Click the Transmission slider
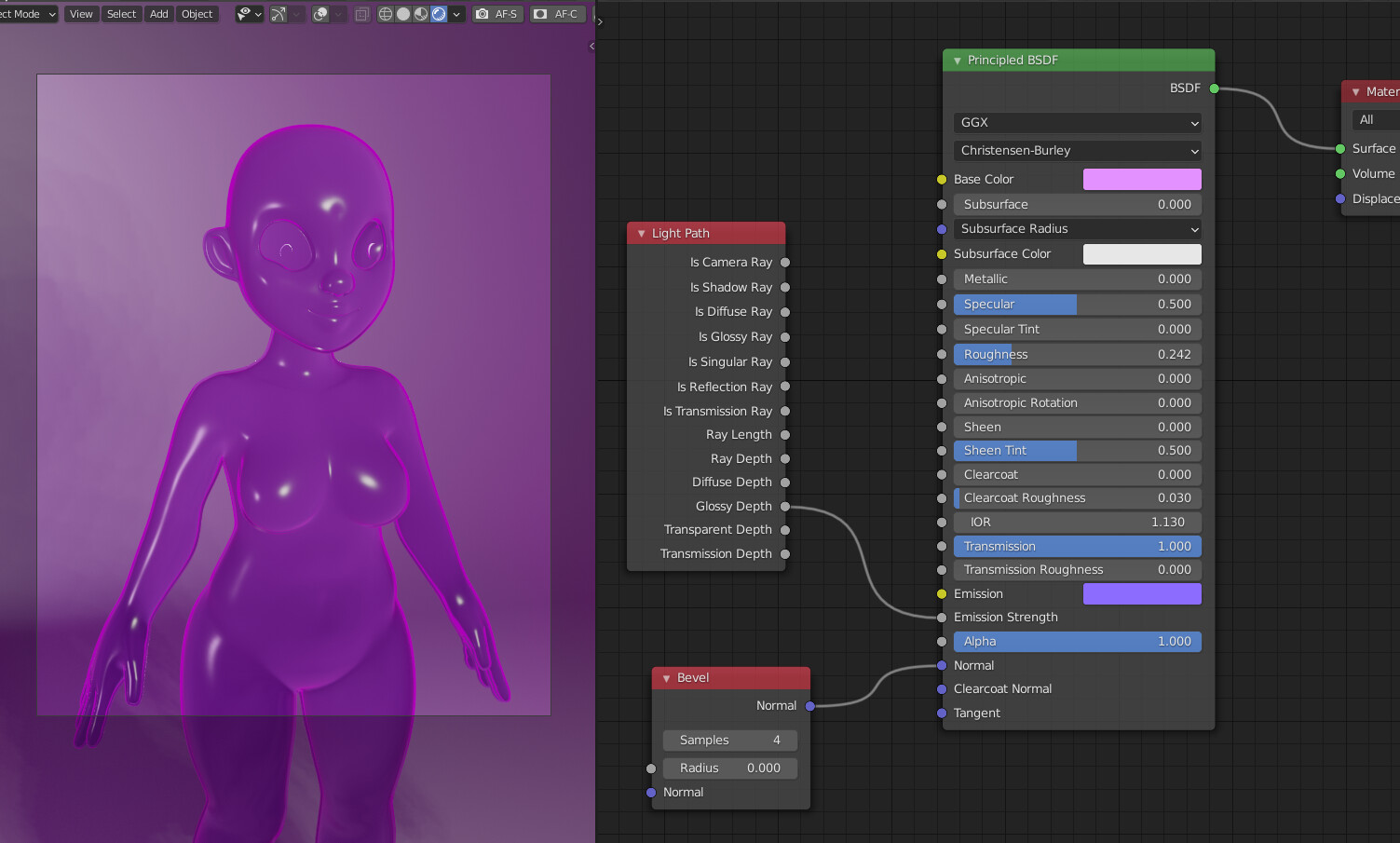 pos(1077,547)
